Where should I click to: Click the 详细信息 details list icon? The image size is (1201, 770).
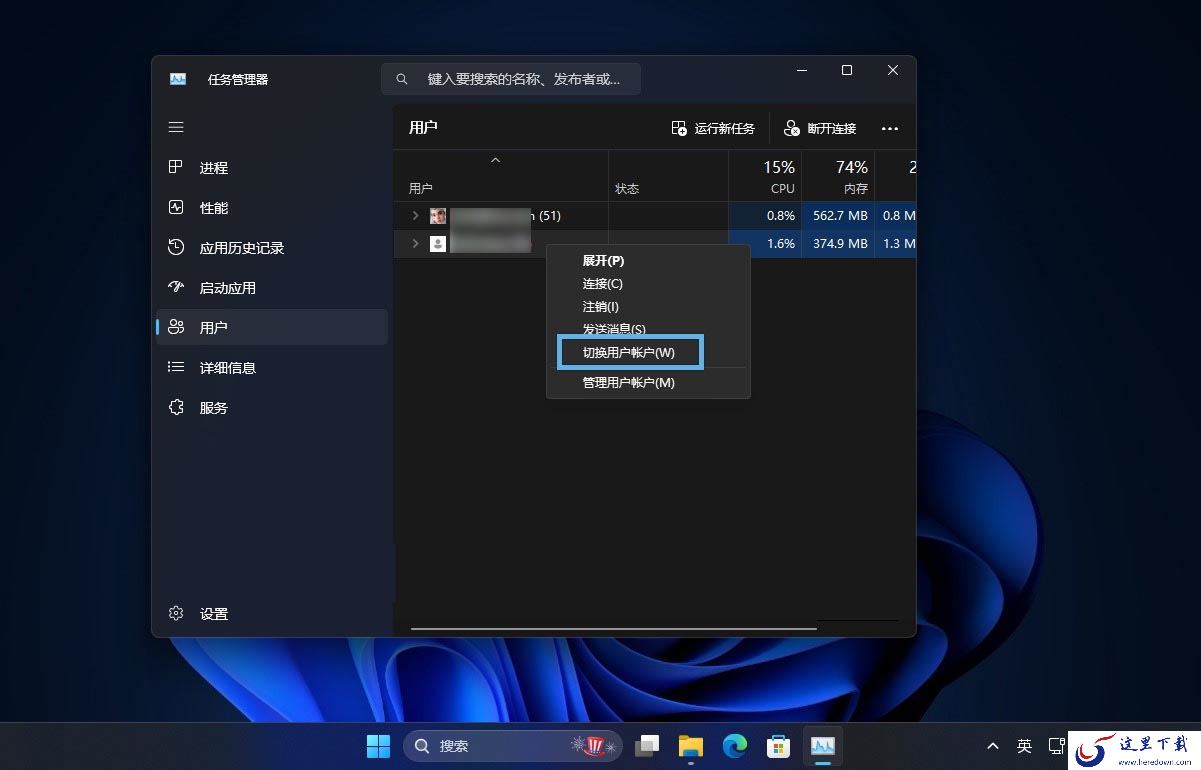tap(176, 367)
